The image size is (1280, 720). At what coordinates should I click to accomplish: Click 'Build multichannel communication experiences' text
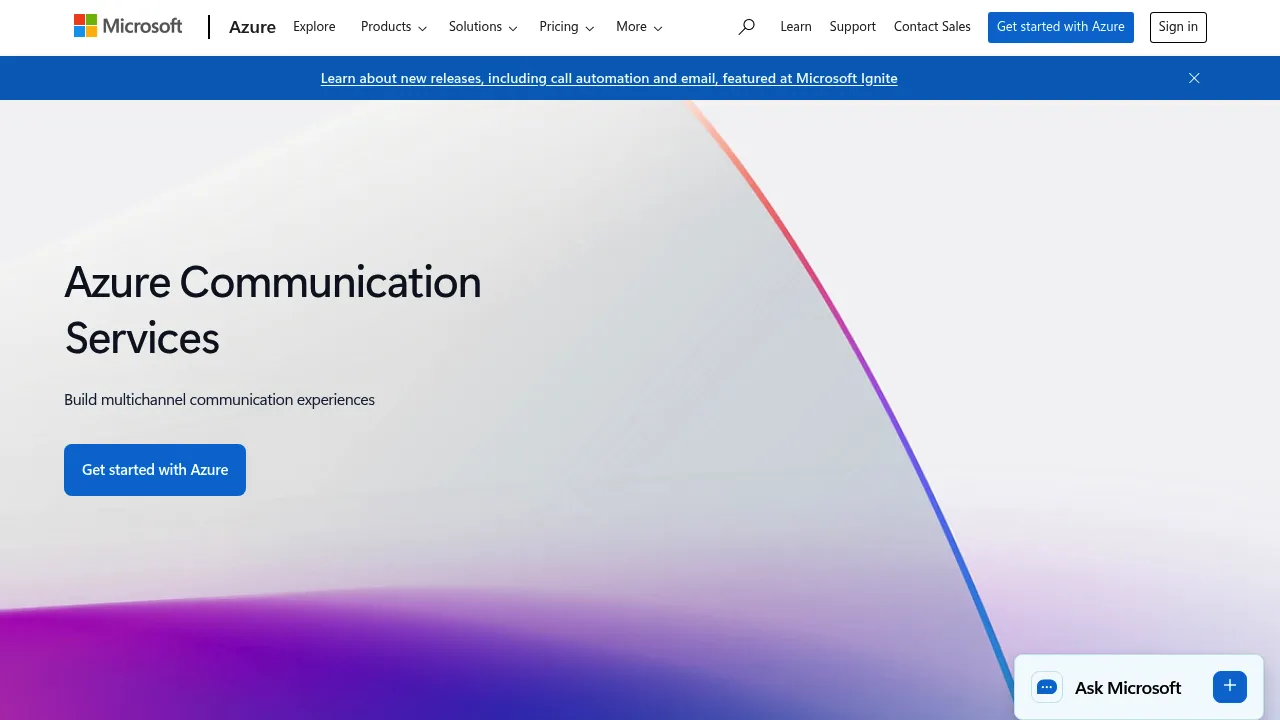[x=220, y=400]
